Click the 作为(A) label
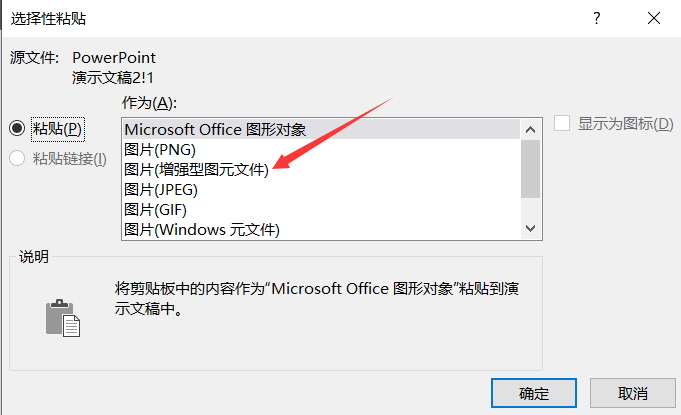681x415 pixels. pos(148,104)
